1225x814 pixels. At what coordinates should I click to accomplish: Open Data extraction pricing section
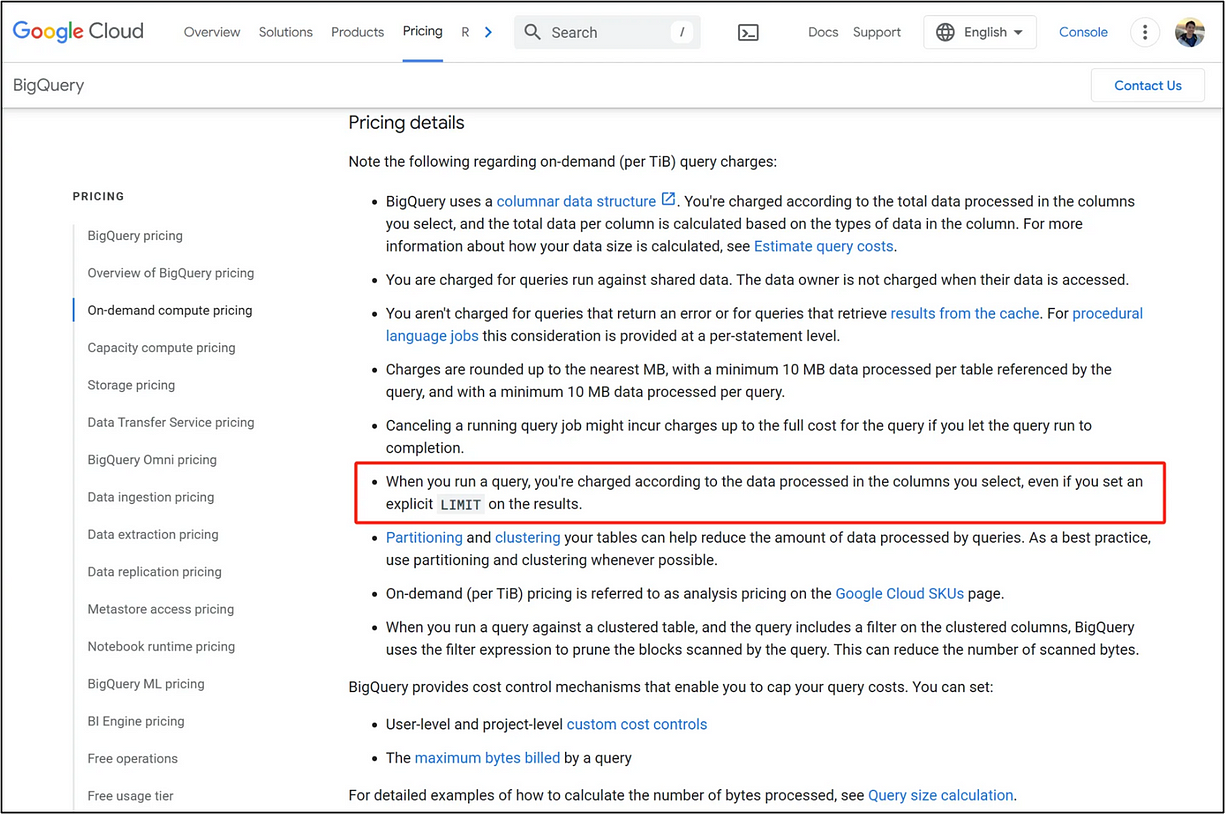[x=153, y=534]
